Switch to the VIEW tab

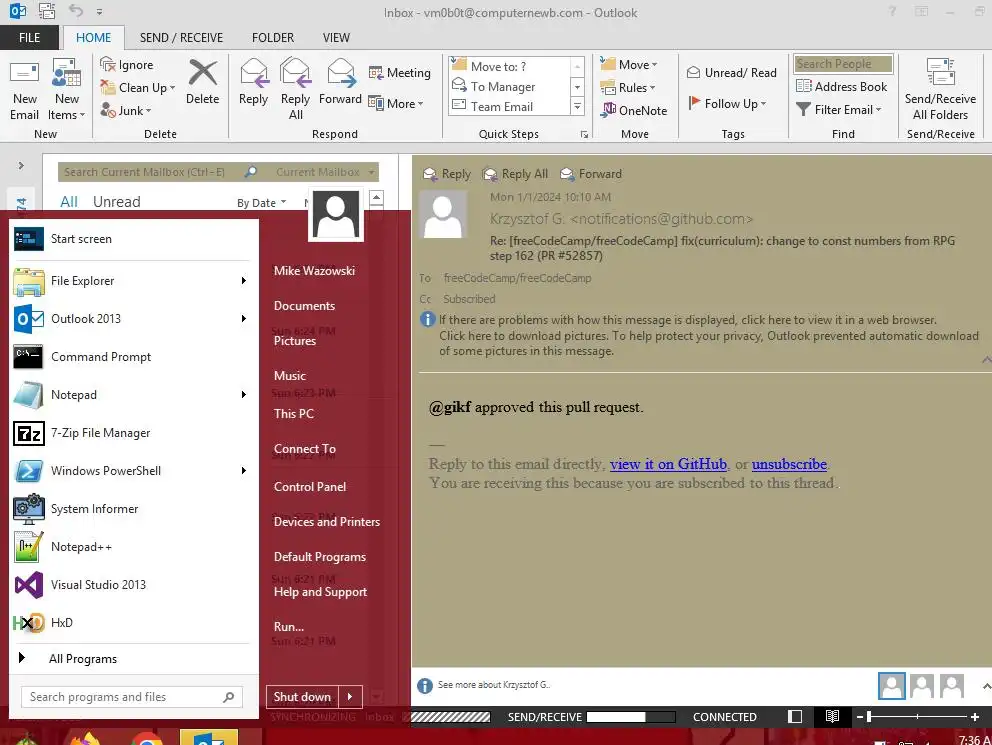pyautogui.click(x=336, y=38)
